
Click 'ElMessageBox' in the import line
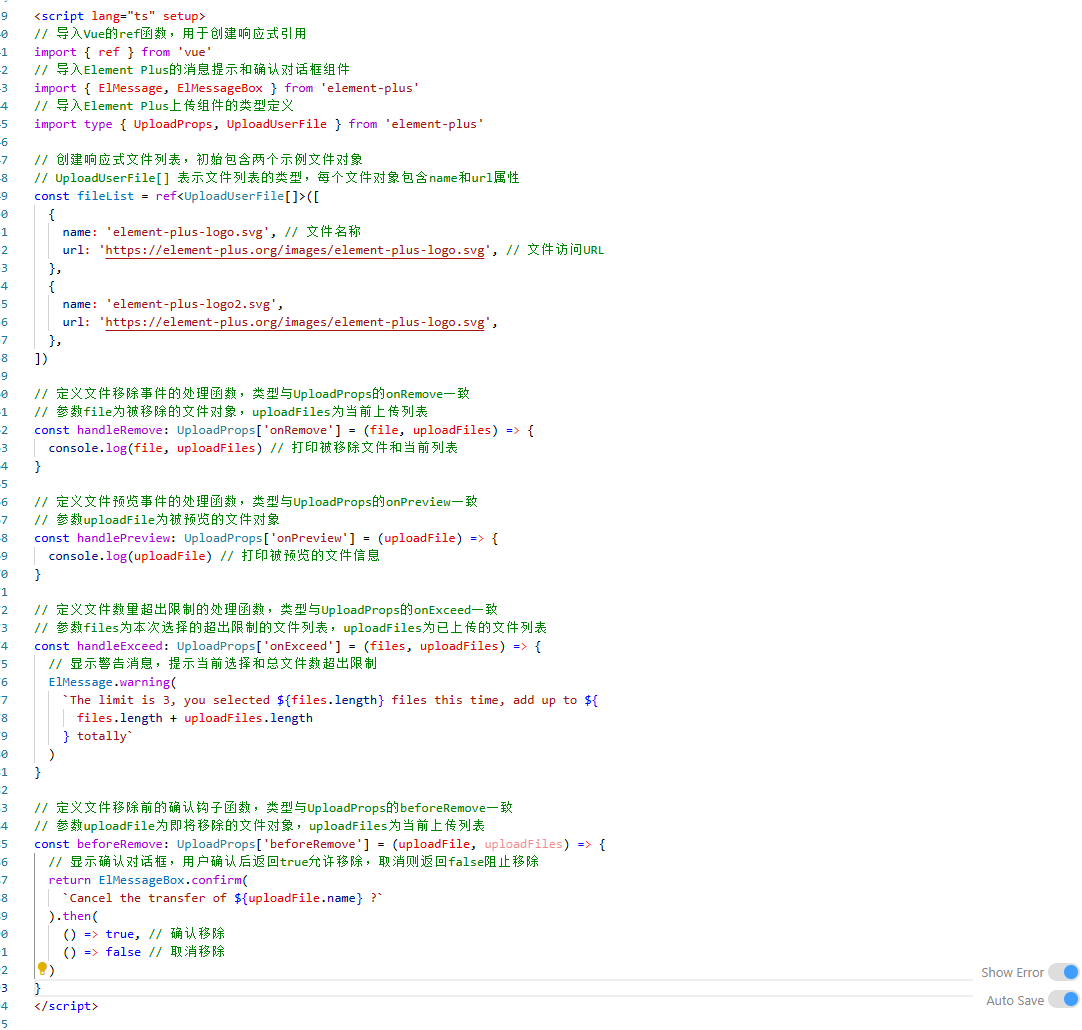click(219, 88)
